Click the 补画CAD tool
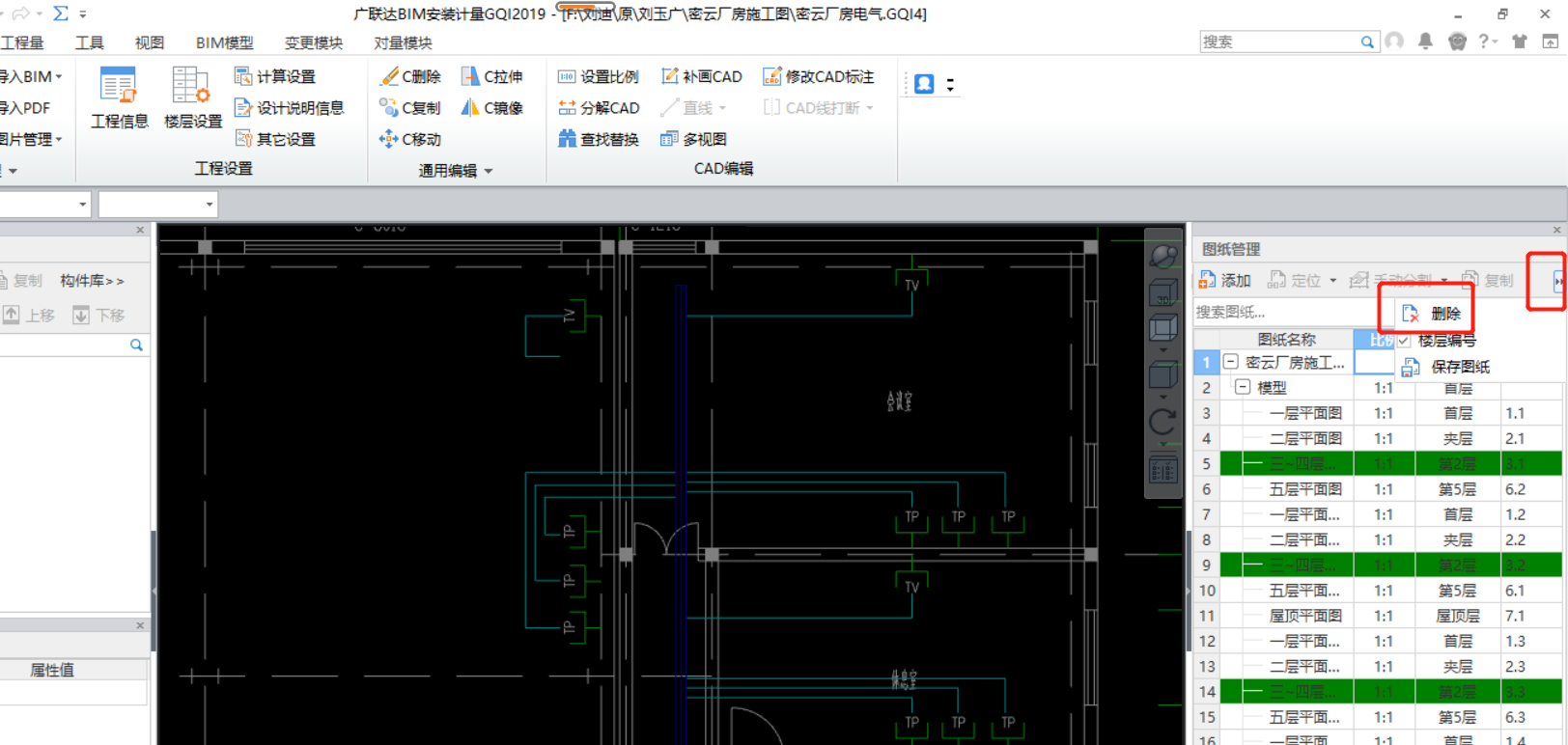 [702, 76]
